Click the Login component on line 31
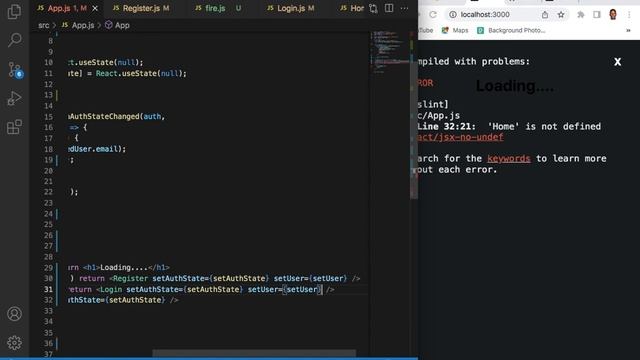Viewport: 640px width, 360px height. point(111,289)
